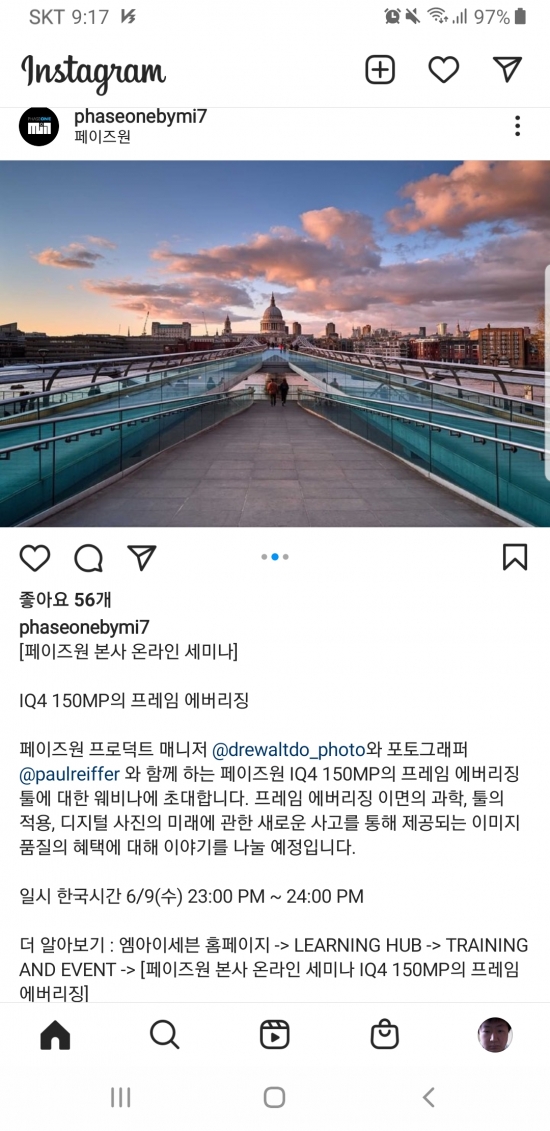Like the post with heart icon
550x1131 pixels.
tap(35, 558)
